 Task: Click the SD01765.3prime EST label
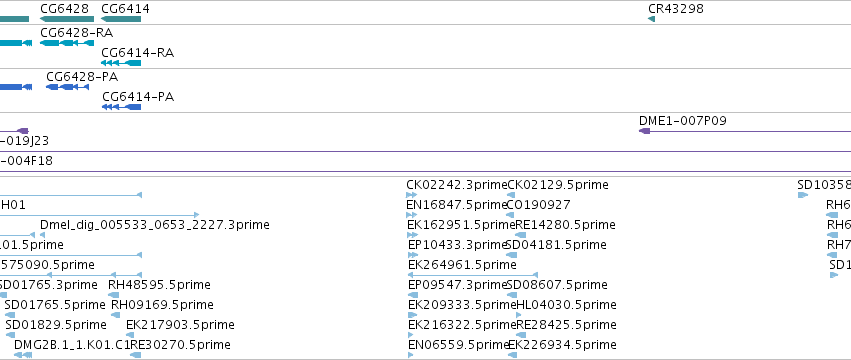(48, 285)
